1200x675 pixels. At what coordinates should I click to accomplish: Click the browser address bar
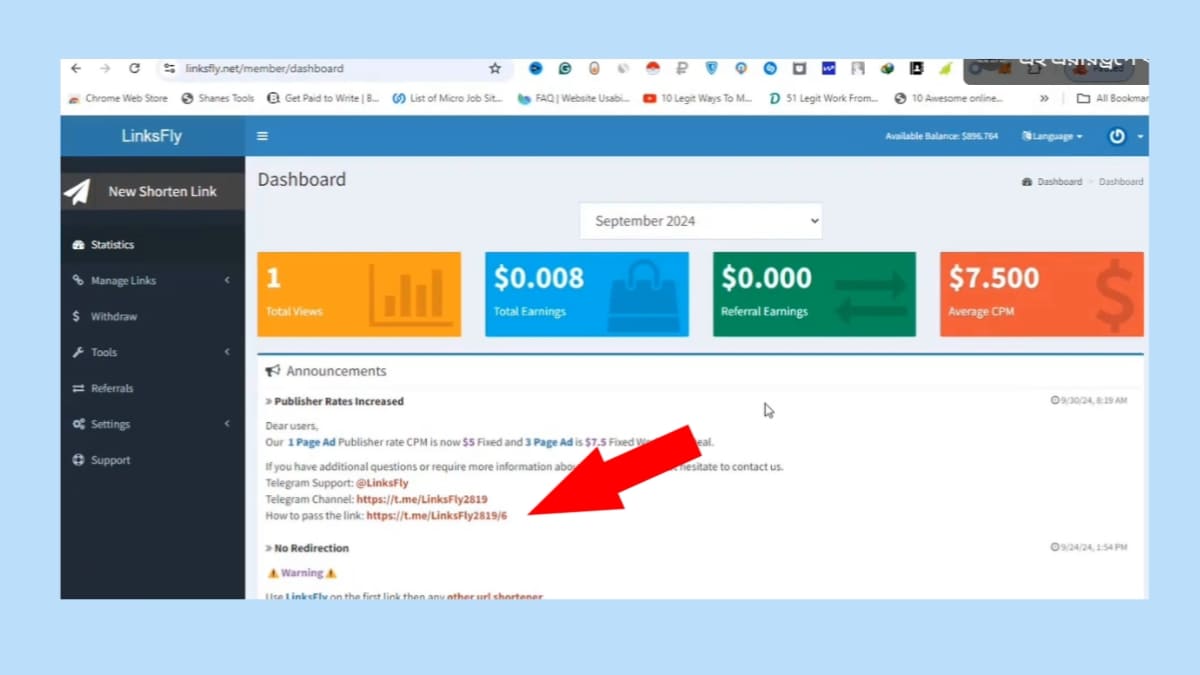pyautogui.click(x=330, y=68)
